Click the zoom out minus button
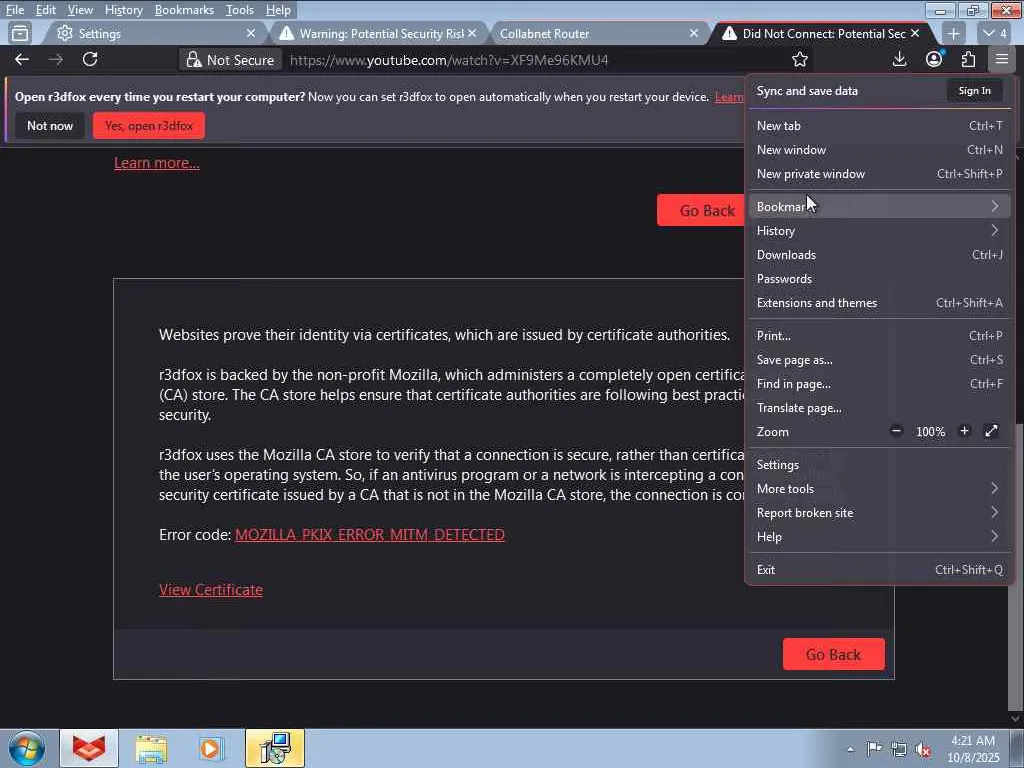The height and width of the screenshot is (768, 1024). click(x=896, y=431)
